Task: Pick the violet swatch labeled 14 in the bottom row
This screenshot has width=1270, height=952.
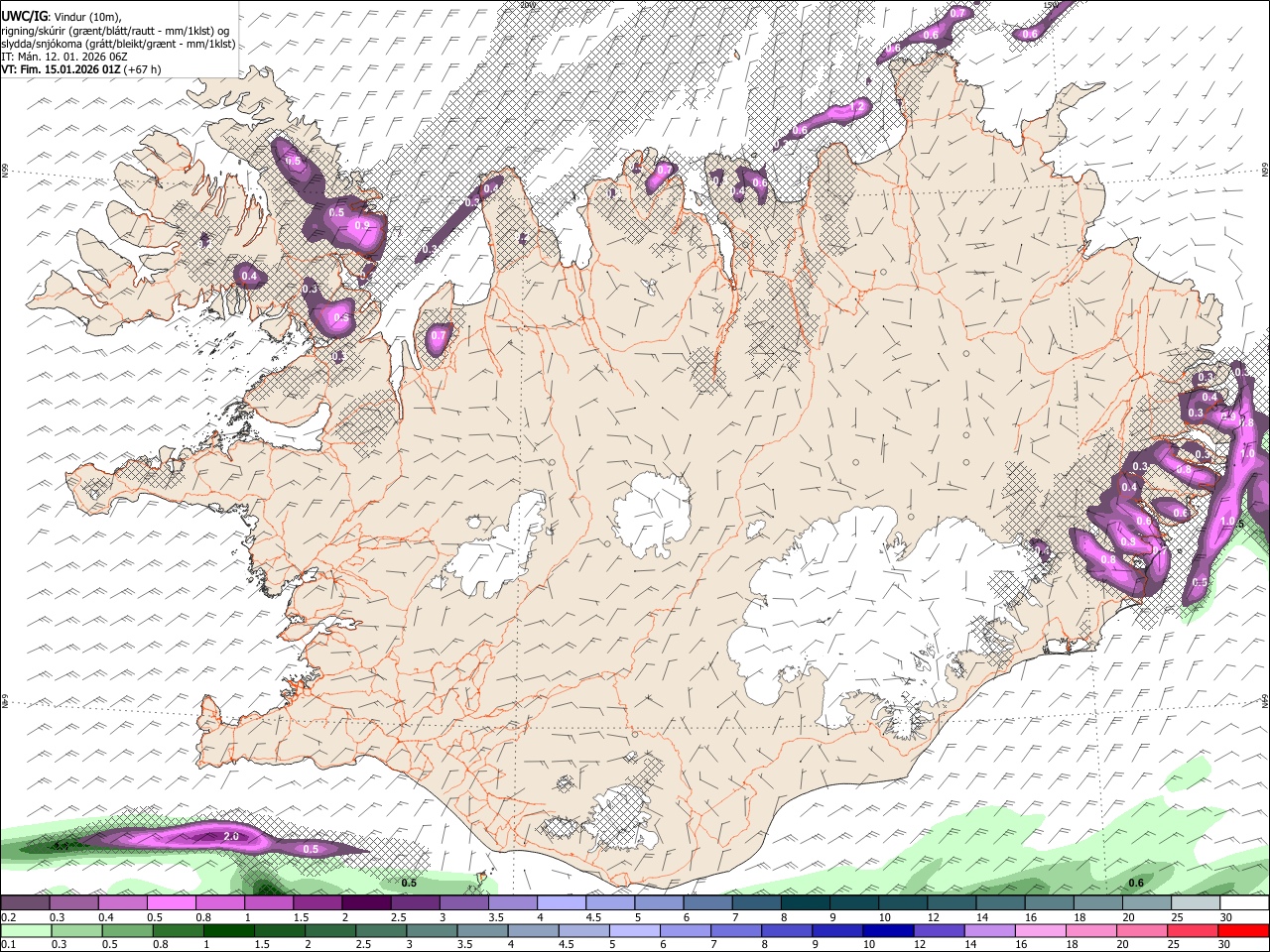Action: [x=988, y=931]
